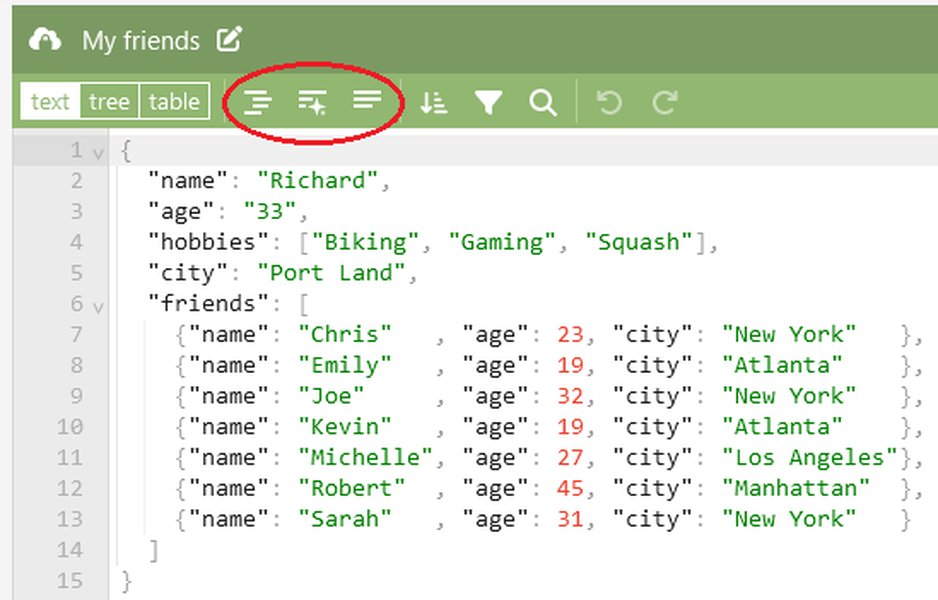Switch to text mode
Image resolution: width=938 pixels, height=600 pixels.
[50, 102]
